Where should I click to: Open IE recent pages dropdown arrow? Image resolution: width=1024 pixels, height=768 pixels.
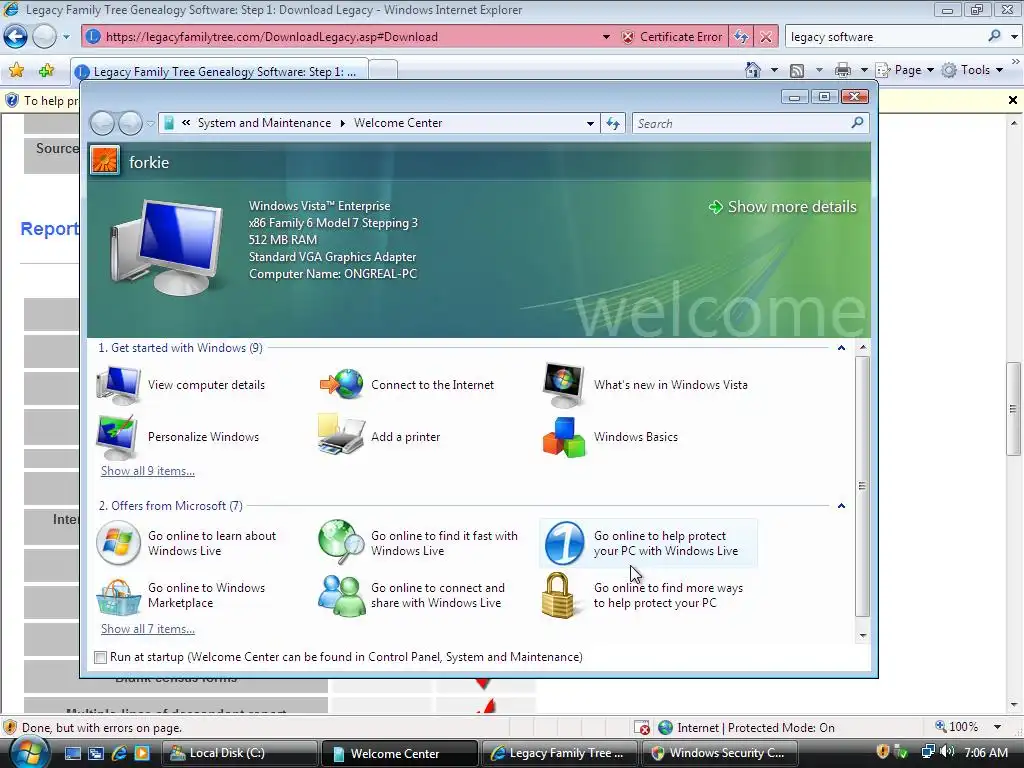click(x=66, y=37)
